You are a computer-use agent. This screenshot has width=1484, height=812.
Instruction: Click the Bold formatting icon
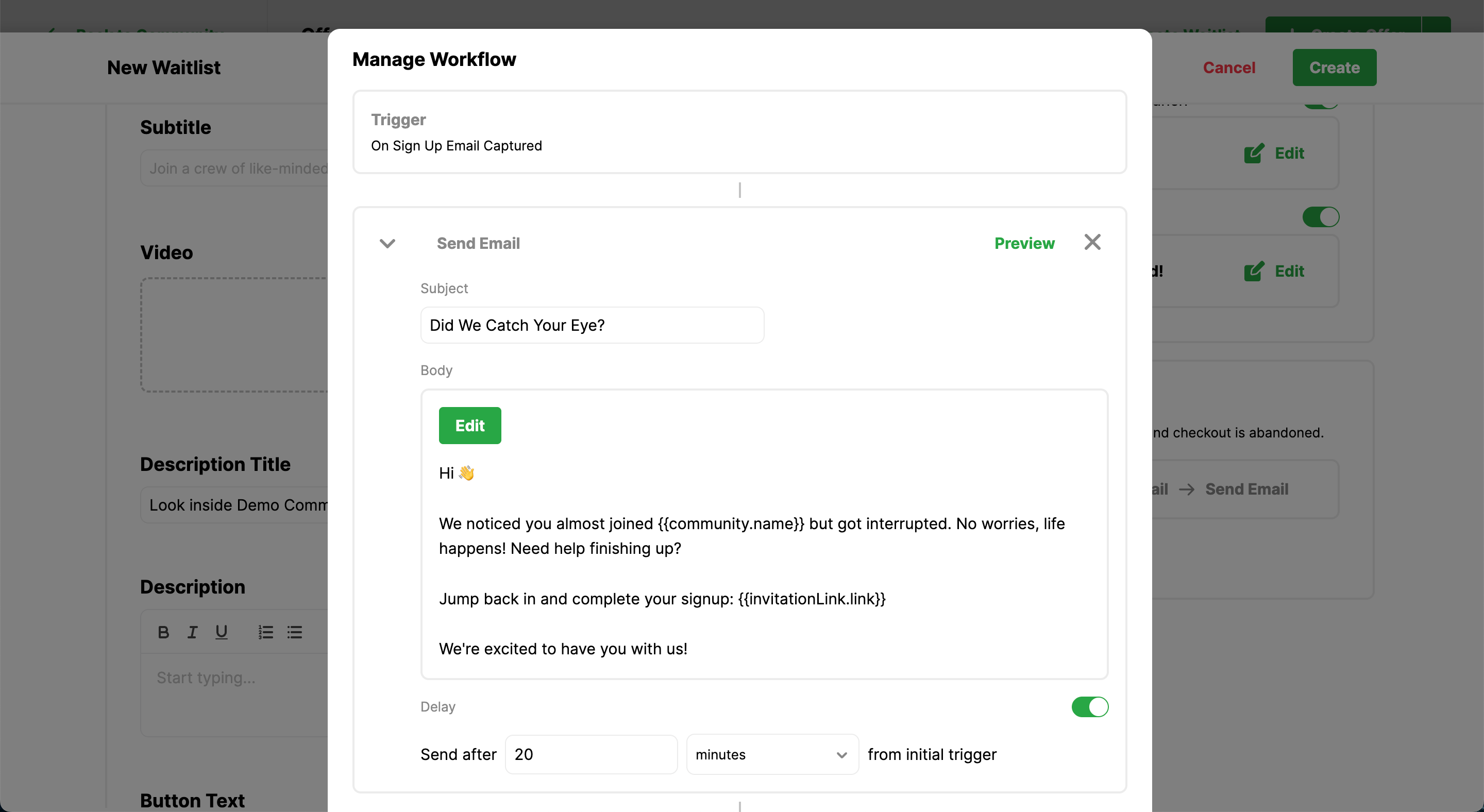click(x=163, y=632)
